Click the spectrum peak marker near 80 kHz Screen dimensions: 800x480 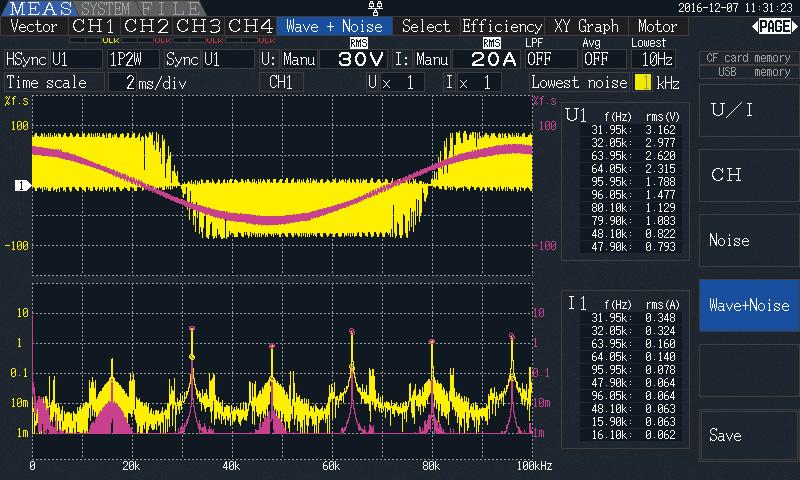click(x=432, y=342)
